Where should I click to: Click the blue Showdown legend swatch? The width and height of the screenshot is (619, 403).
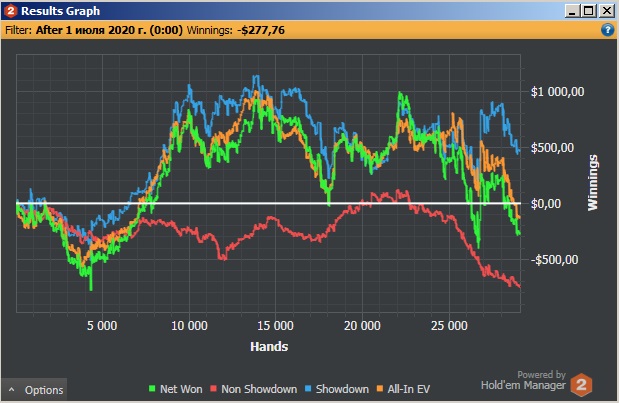[x=308, y=389]
